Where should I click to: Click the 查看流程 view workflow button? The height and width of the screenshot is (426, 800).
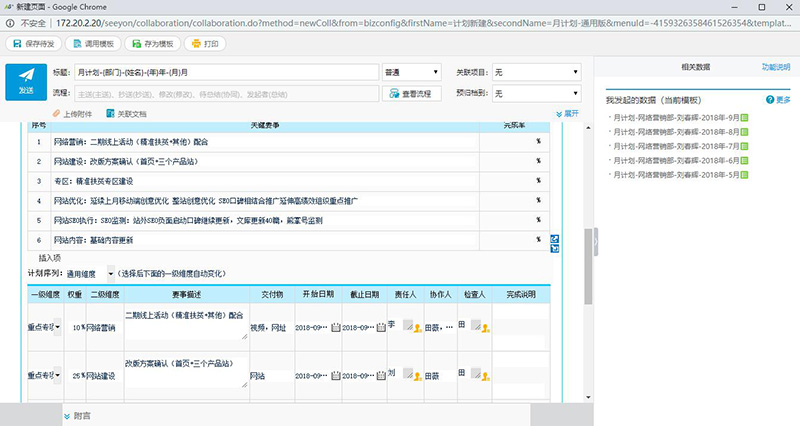pyautogui.click(x=410, y=94)
